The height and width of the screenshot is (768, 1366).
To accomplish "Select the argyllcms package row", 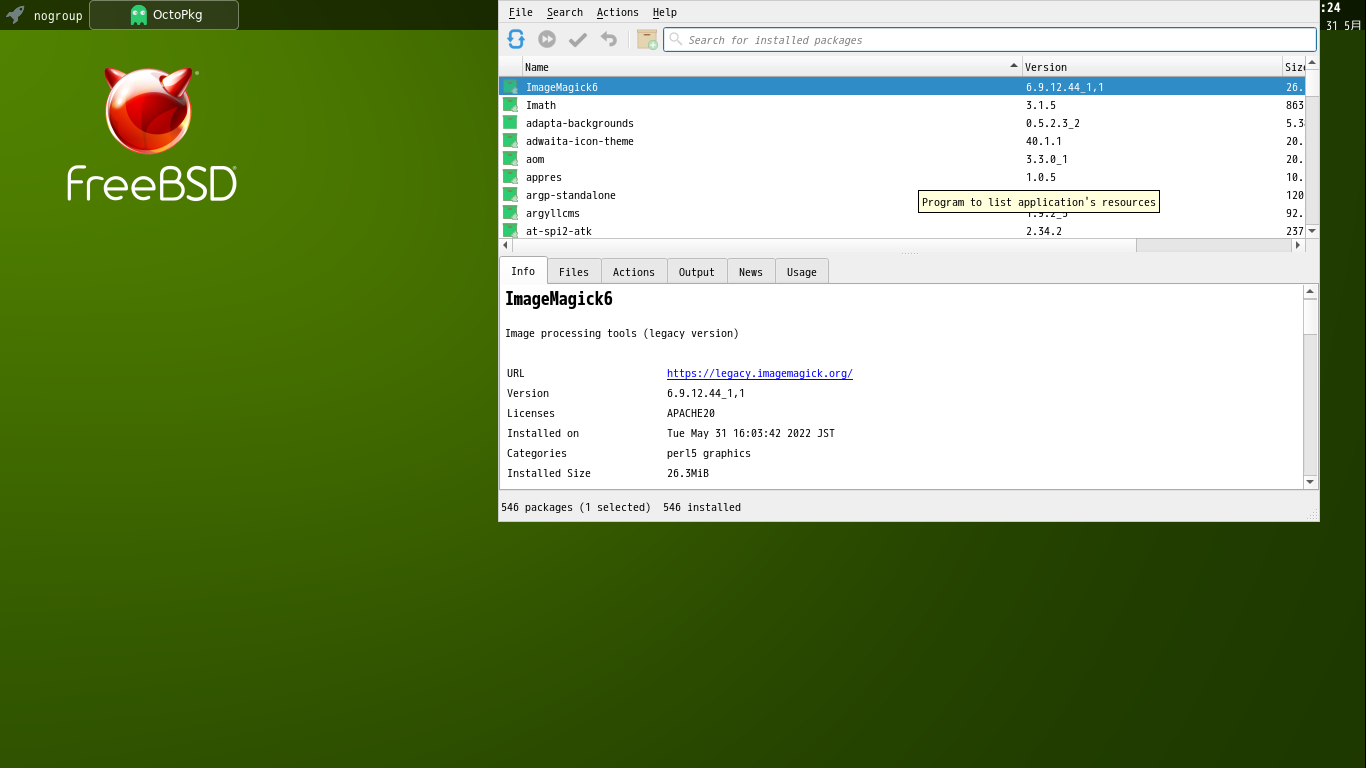I will pyautogui.click(x=902, y=213).
